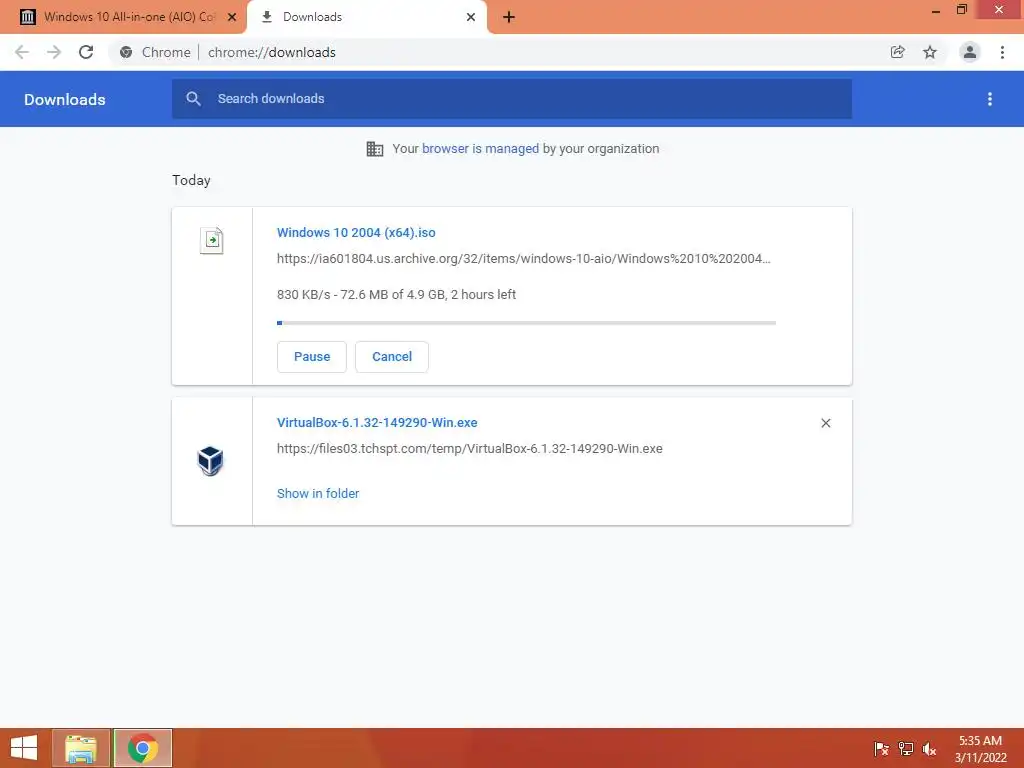The width and height of the screenshot is (1024, 768).
Task: Close the Downloads tab
Action: (x=471, y=18)
